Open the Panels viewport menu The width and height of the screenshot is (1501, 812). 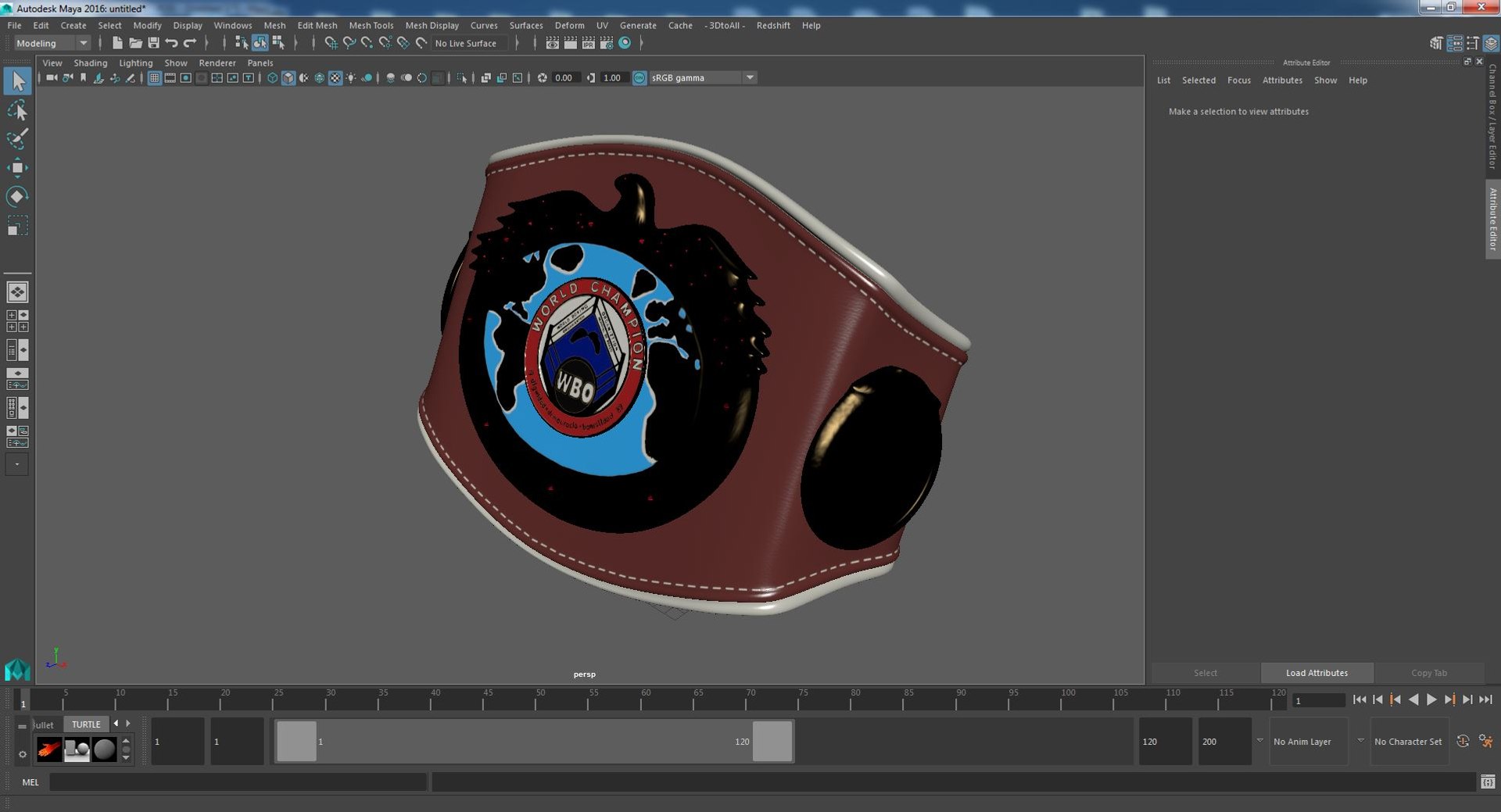tap(260, 63)
